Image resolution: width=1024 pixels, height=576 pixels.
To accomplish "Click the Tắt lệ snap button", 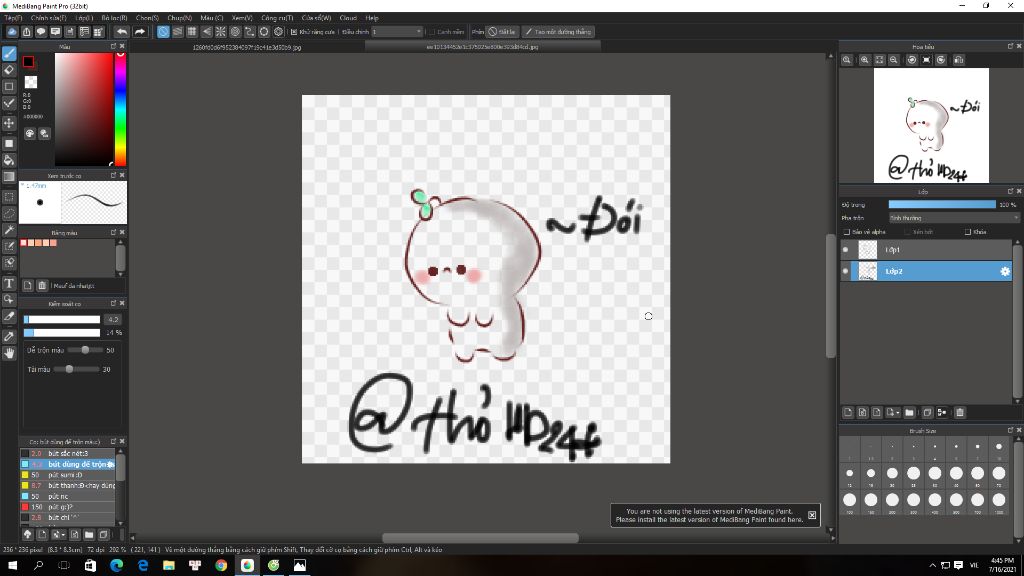I will click(502, 31).
